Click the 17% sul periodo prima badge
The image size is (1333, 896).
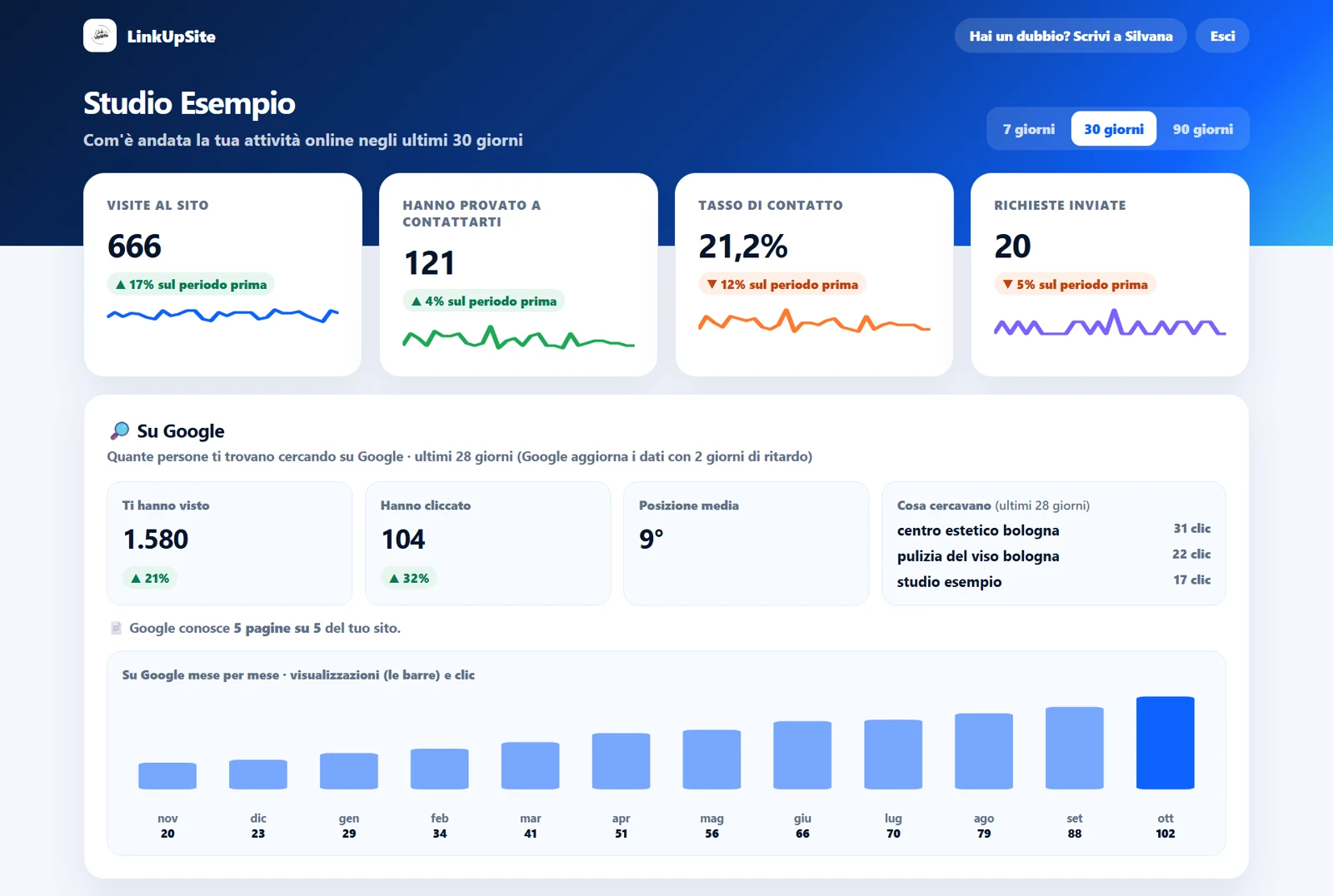[x=191, y=285]
